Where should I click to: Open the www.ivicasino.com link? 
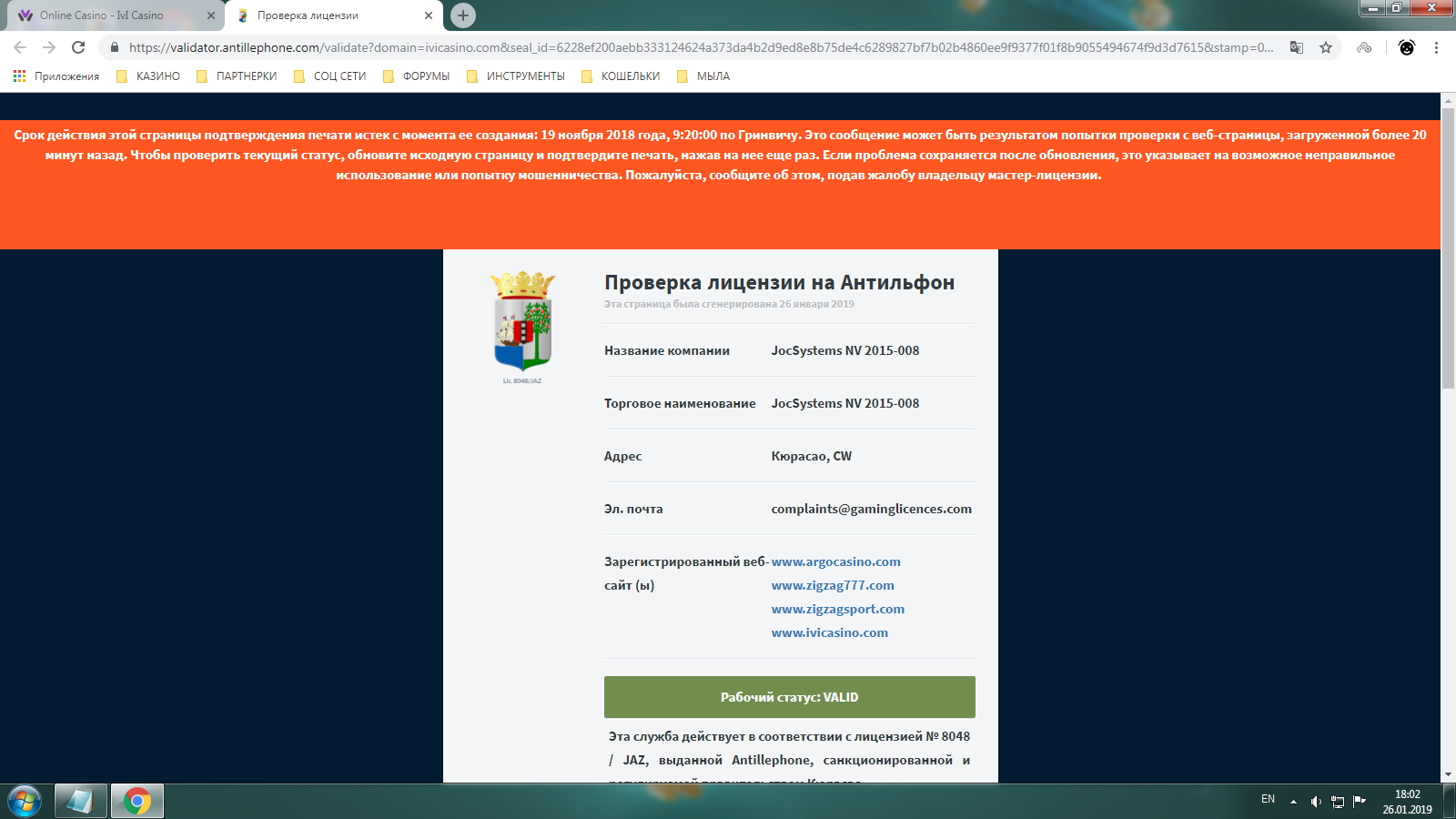pyautogui.click(x=830, y=632)
